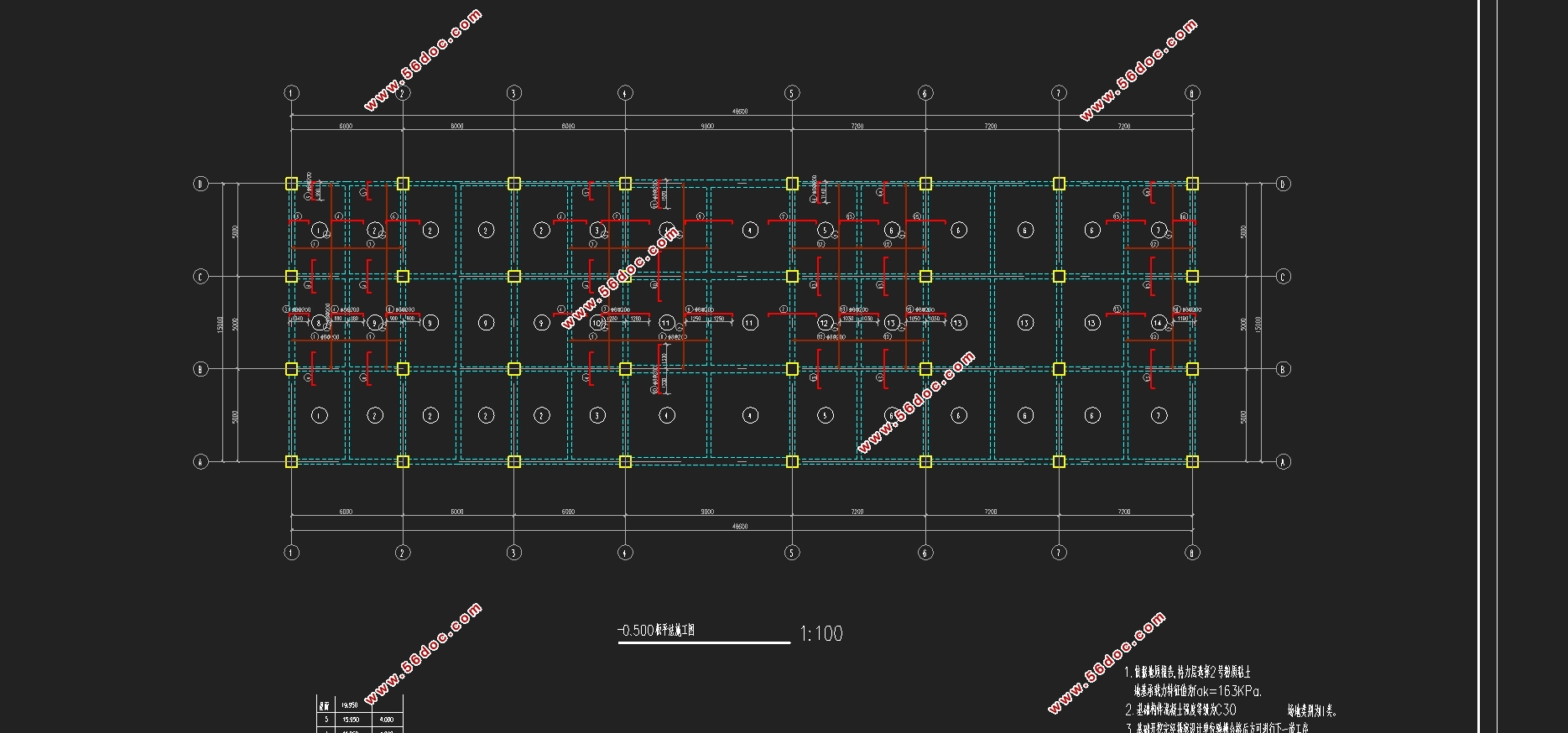Select the "7200" dimension between bottom axes 5 and 6
The image size is (1568, 733).
[857, 512]
